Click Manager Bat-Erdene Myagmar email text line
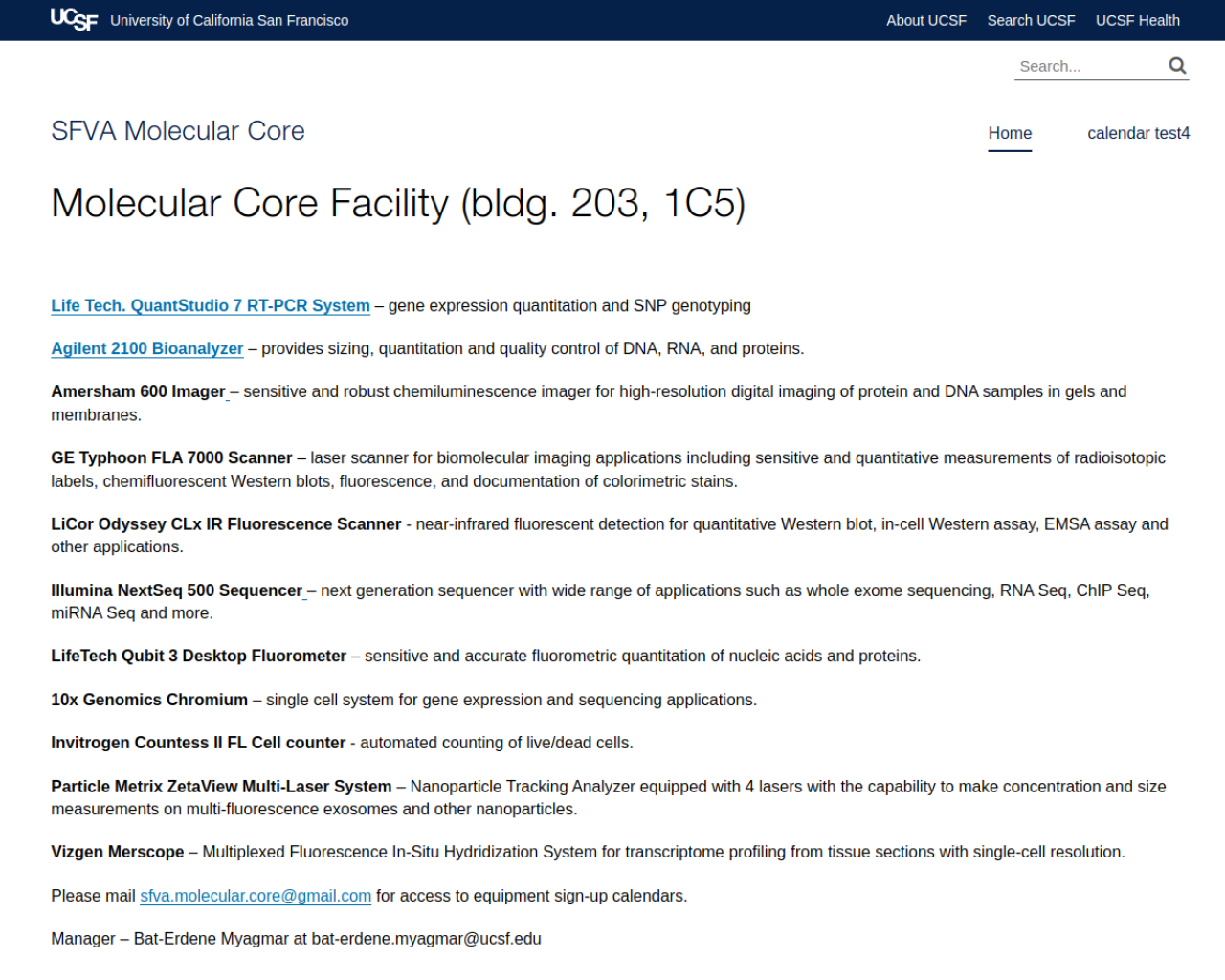 pos(296,939)
